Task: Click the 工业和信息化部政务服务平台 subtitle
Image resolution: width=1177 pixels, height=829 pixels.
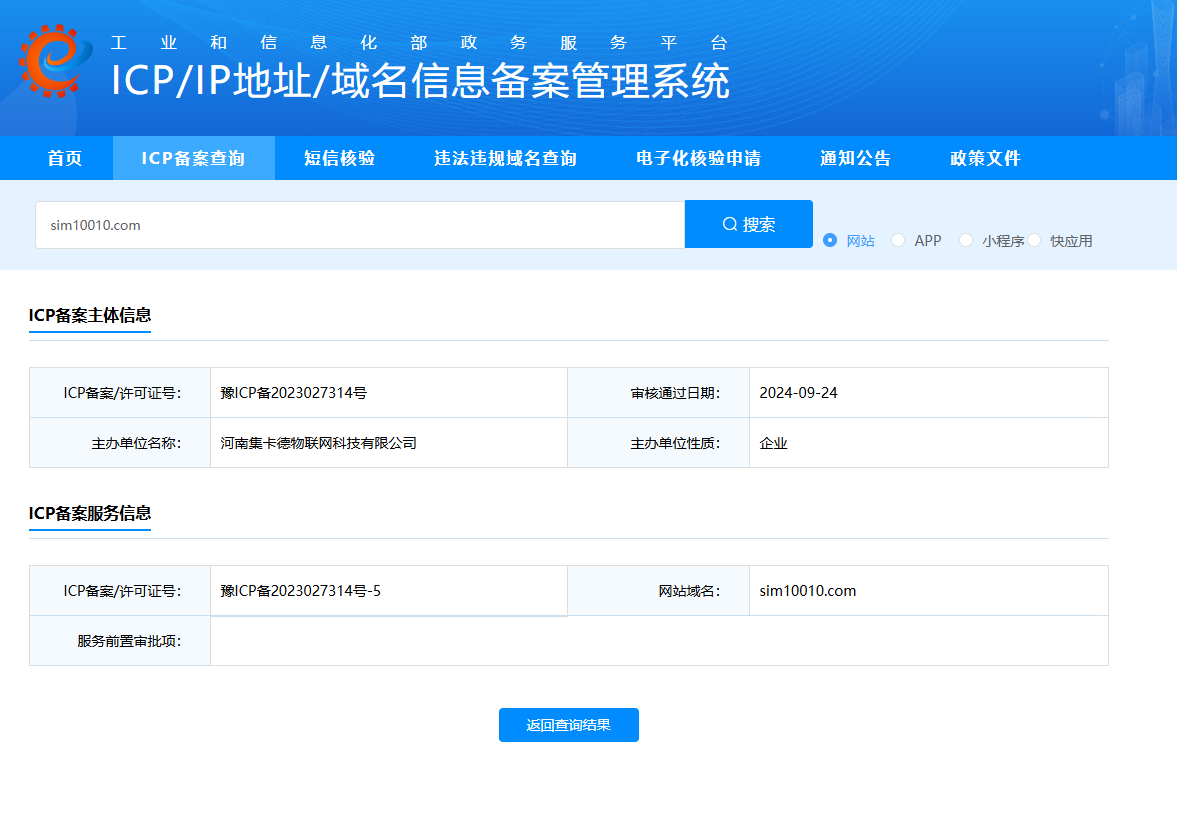Action: (419, 43)
